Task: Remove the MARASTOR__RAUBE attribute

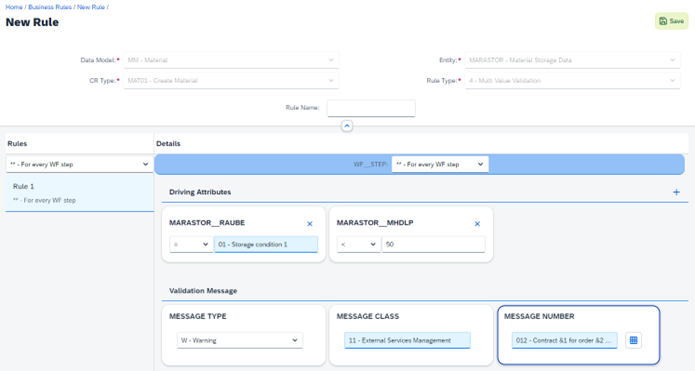Action: click(x=310, y=224)
